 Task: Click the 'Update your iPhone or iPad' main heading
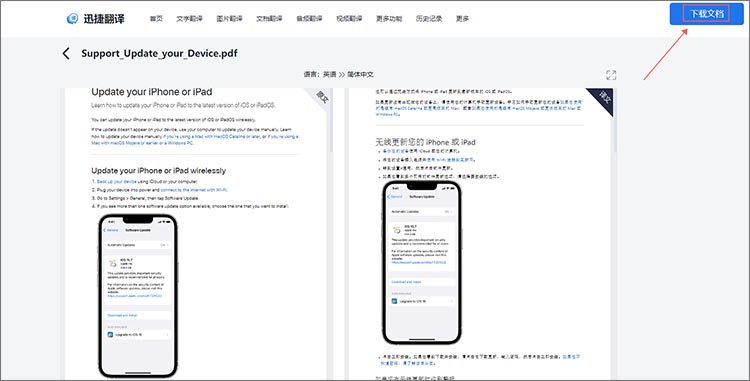click(152, 92)
